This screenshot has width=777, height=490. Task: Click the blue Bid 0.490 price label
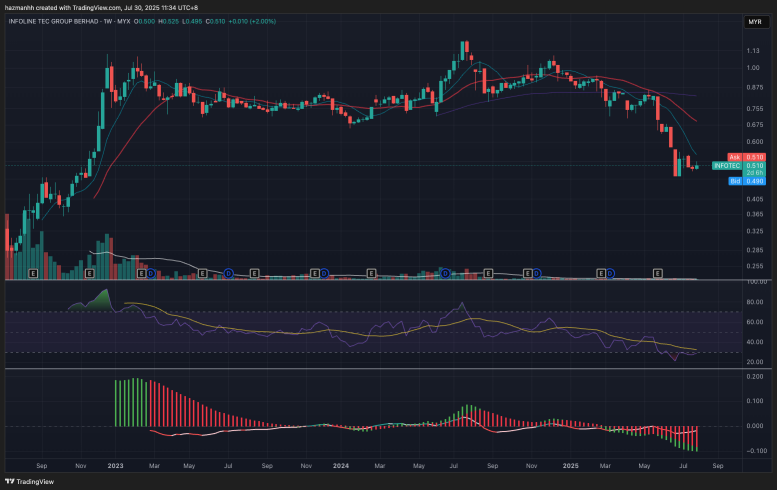747,181
